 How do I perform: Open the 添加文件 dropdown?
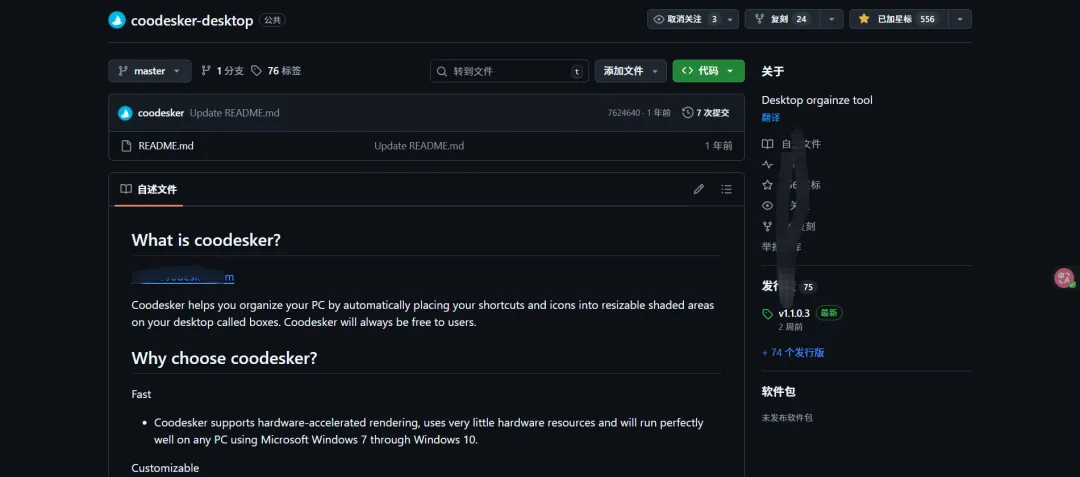pos(631,71)
